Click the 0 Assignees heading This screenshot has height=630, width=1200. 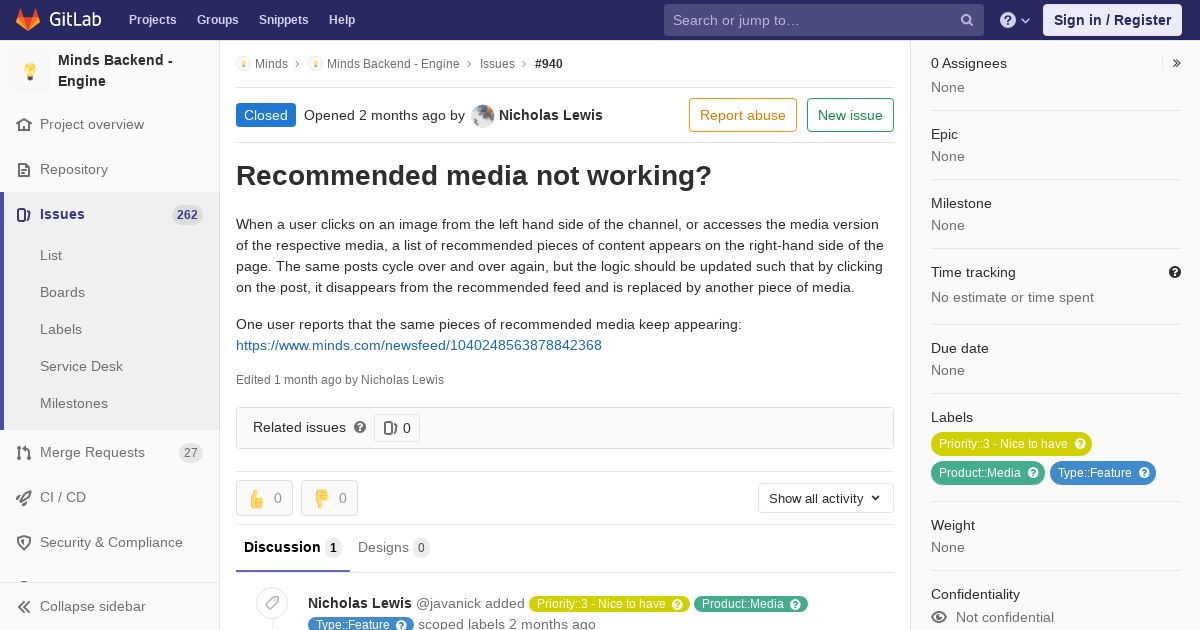[x=969, y=63]
